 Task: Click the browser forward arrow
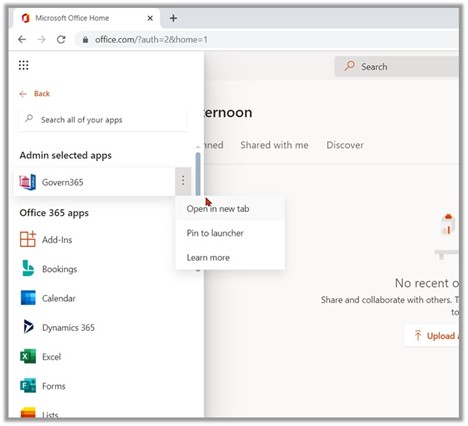click(x=41, y=40)
